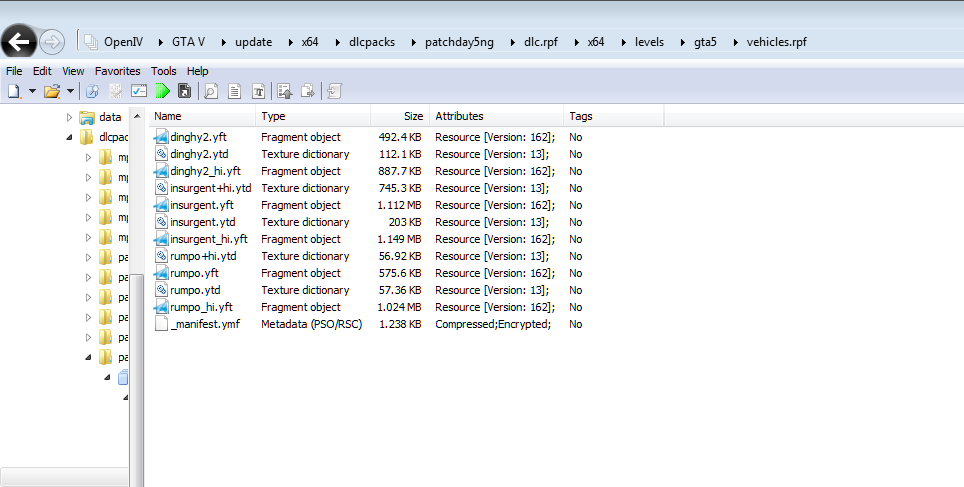964x487 pixels.
Task: Open the Favorites menu
Action: point(117,71)
